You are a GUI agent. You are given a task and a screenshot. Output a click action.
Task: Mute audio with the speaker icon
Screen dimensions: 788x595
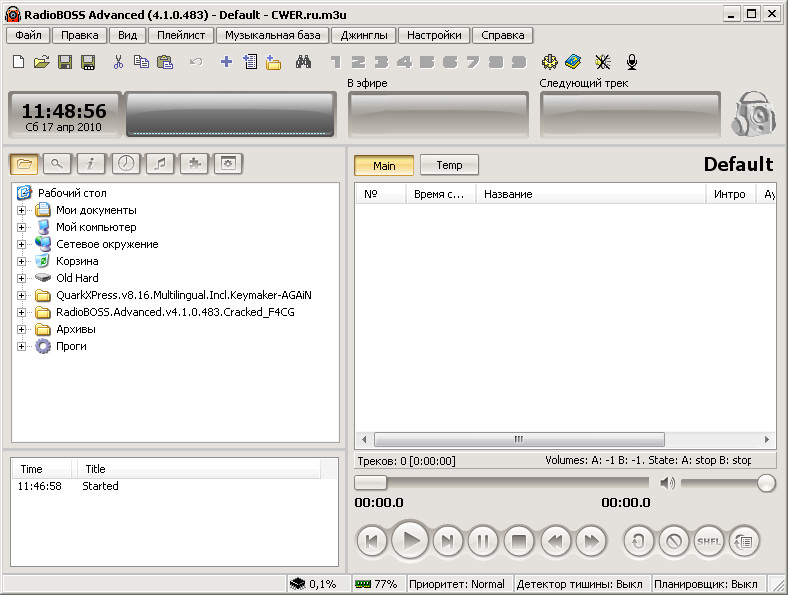pos(667,483)
